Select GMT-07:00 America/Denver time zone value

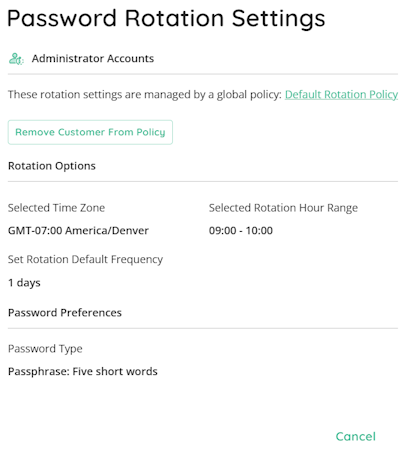(x=78, y=231)
